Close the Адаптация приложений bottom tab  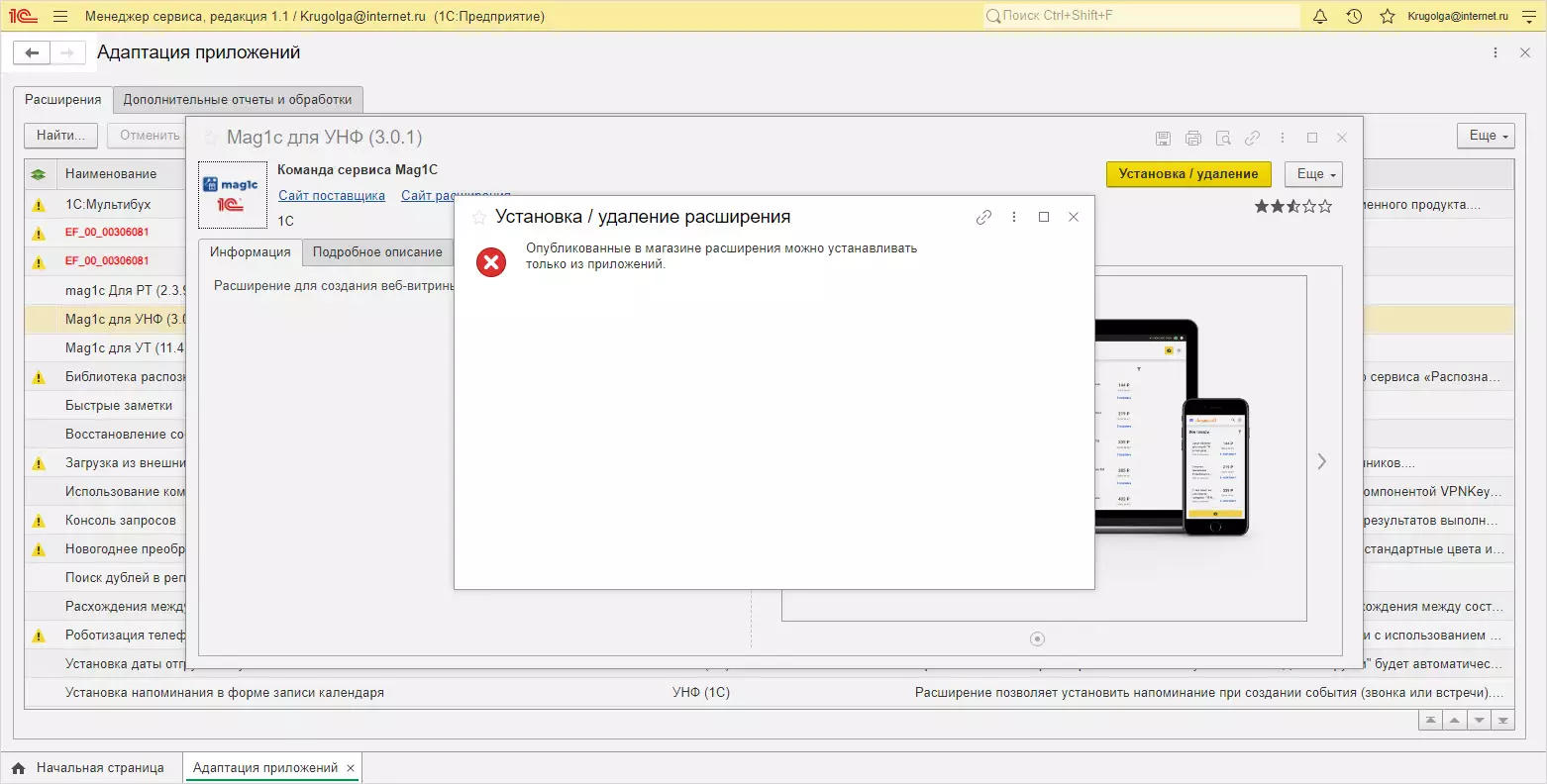click(x=351, y=768)
